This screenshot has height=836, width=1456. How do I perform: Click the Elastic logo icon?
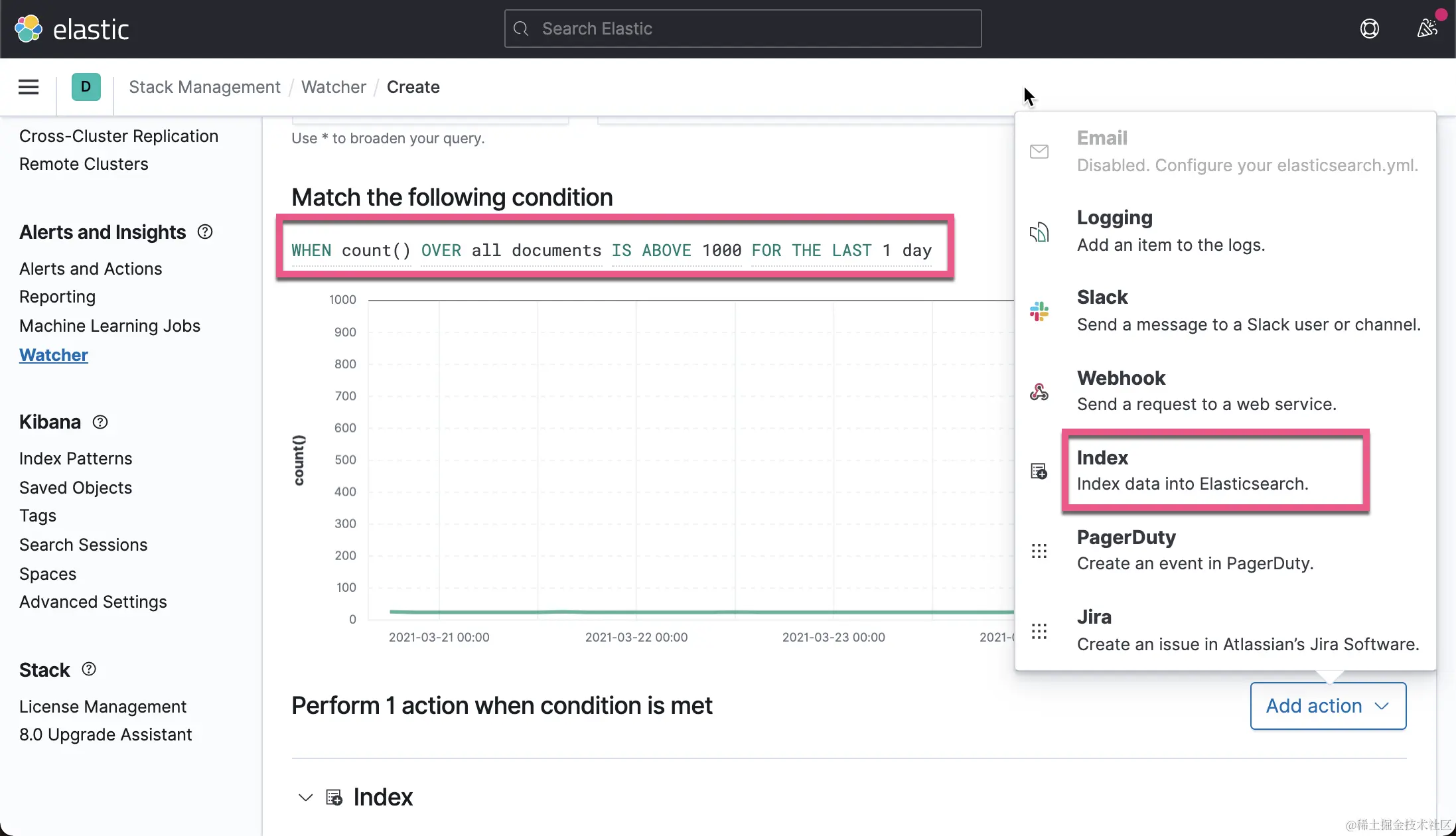click(29, 29)
